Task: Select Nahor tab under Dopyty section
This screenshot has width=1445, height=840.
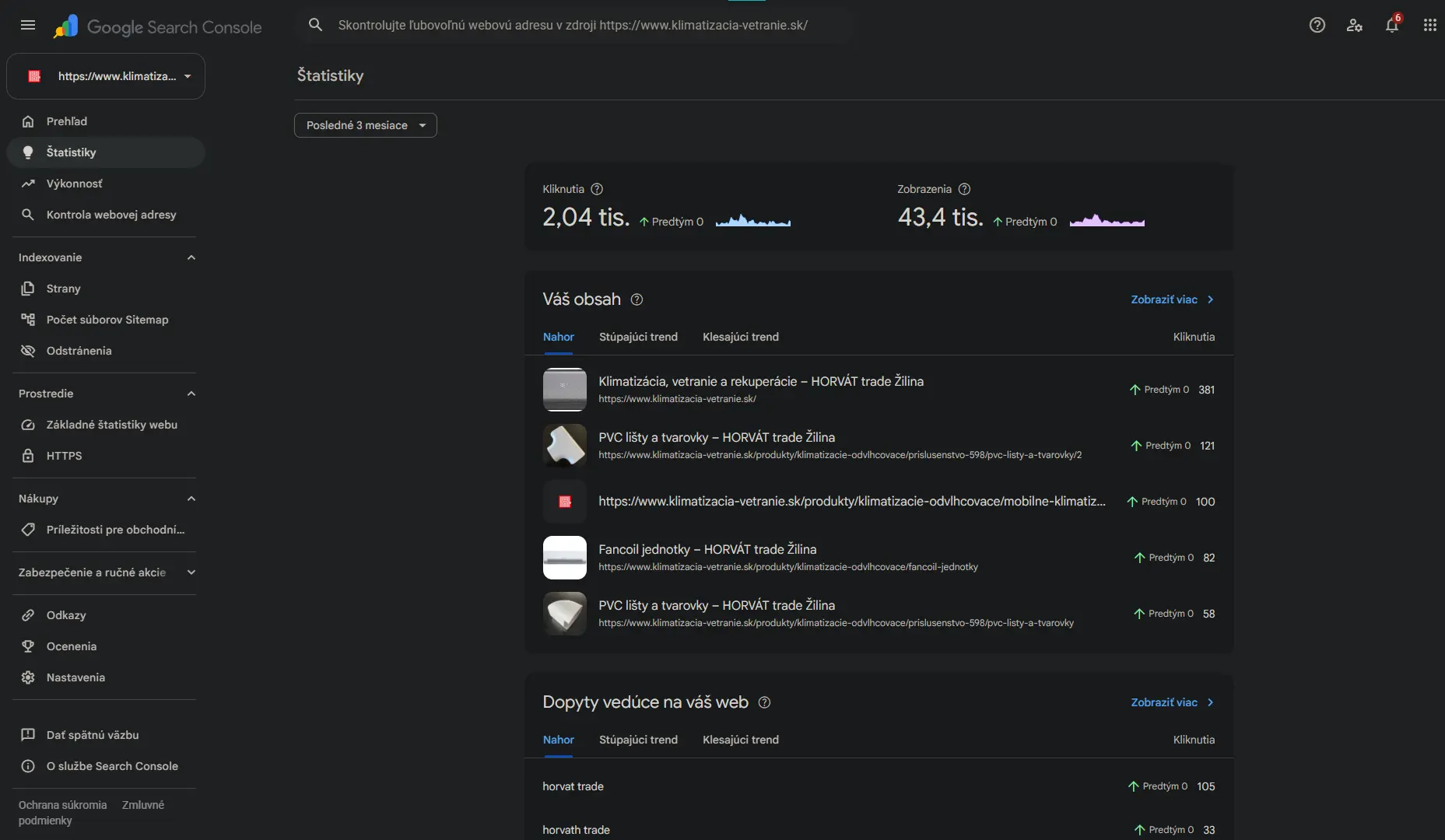Action: tap(558, 740)
